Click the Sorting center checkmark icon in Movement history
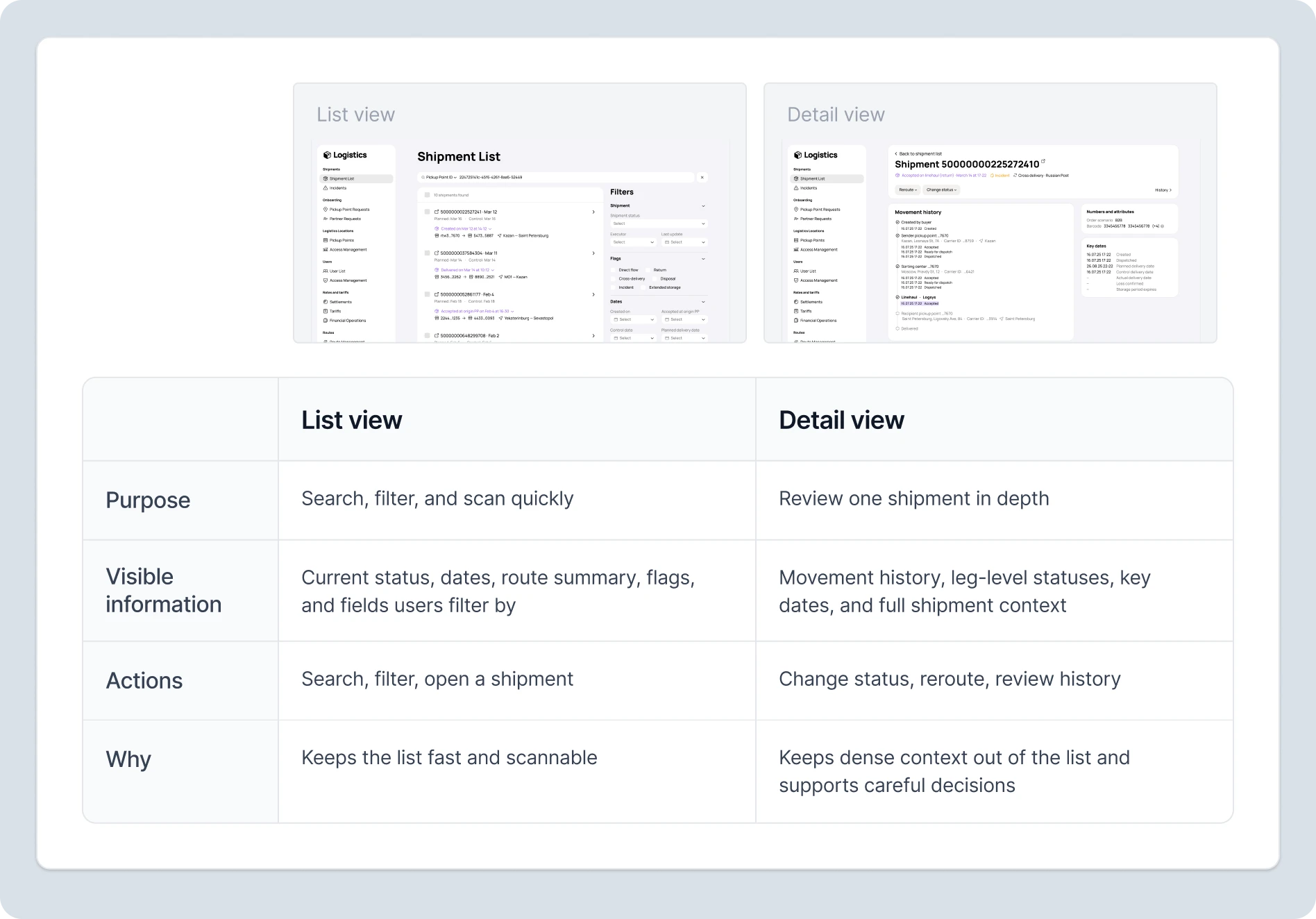 (x=897, y=266)
